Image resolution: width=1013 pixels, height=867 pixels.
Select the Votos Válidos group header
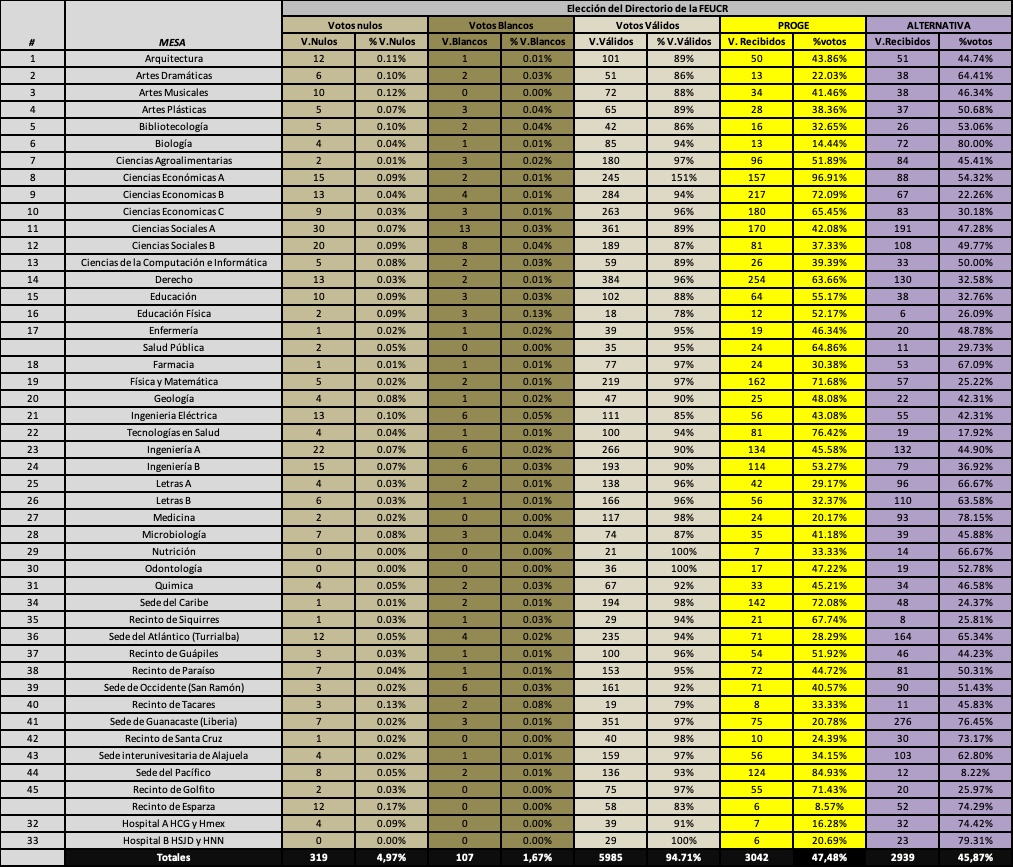tap(647, 25)
